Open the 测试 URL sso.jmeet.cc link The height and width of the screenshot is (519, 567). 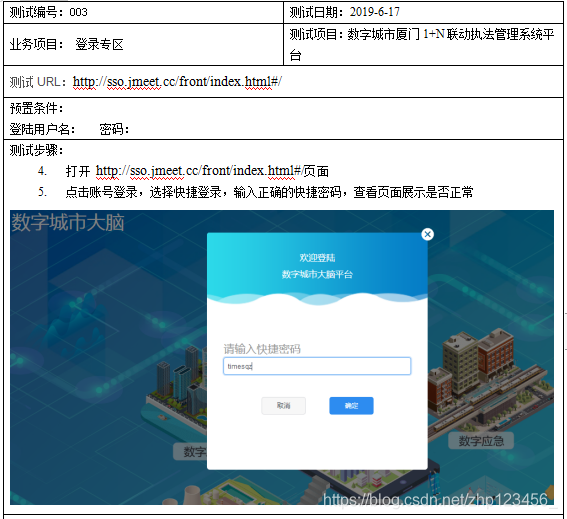(x=177, y=82)
